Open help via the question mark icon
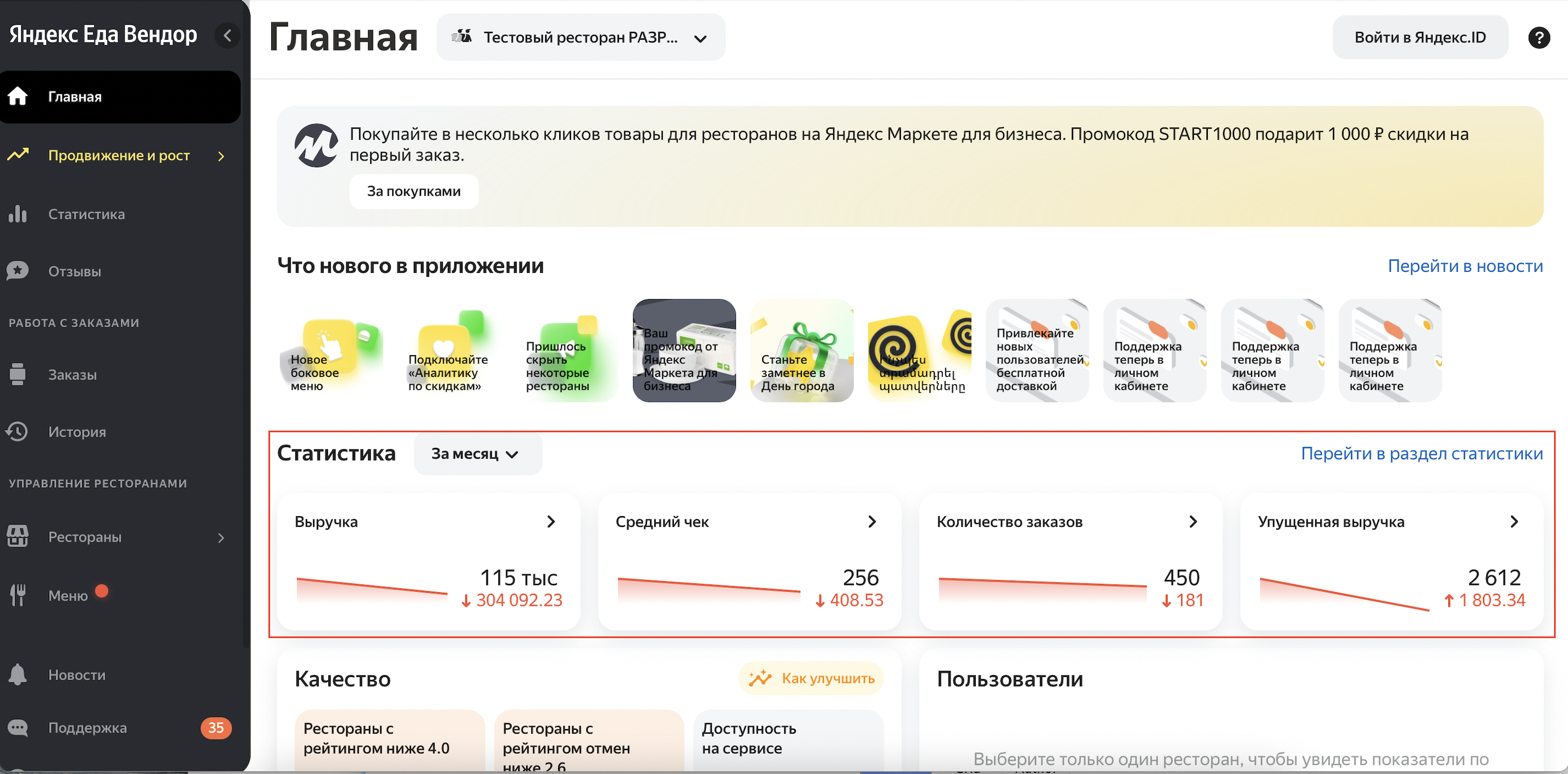This screenshot has width=1568, height=774. [1539, 37]
